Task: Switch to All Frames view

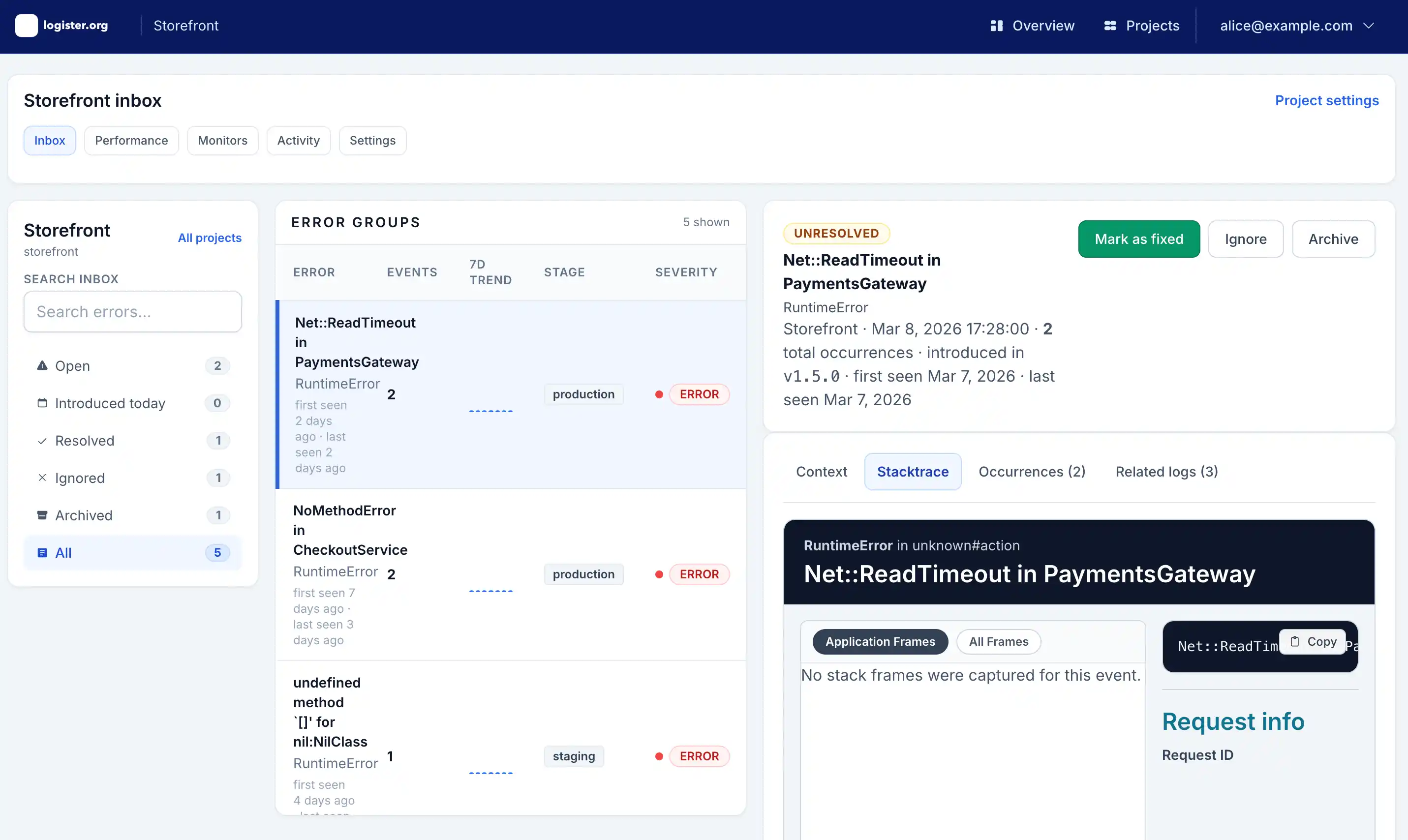Action: (998, 641)
